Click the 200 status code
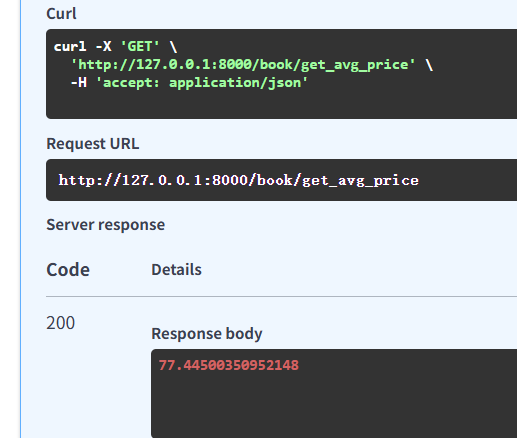 61,323
